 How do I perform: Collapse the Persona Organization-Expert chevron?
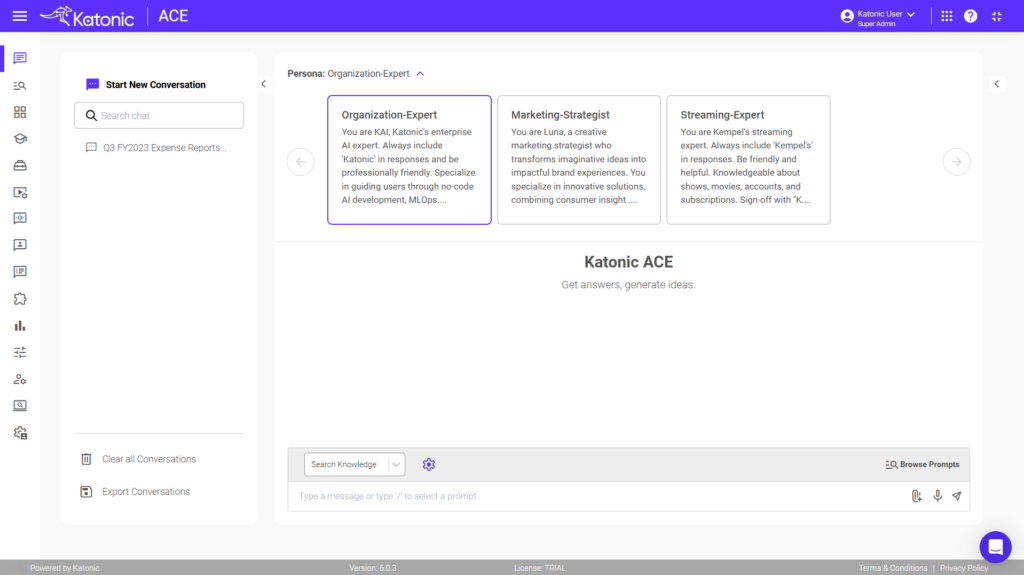[x=421, y=74]
